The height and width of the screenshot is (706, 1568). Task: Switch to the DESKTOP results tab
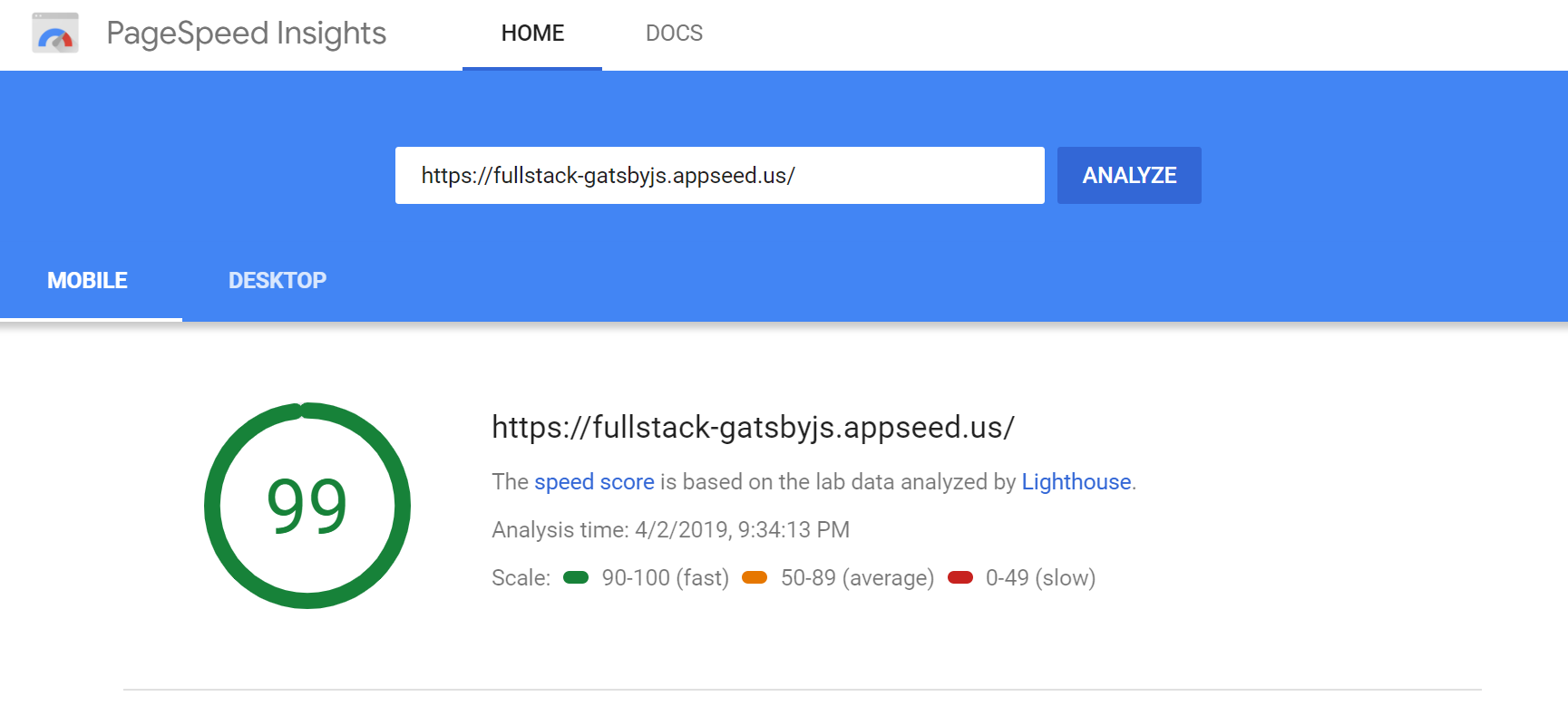278,281
